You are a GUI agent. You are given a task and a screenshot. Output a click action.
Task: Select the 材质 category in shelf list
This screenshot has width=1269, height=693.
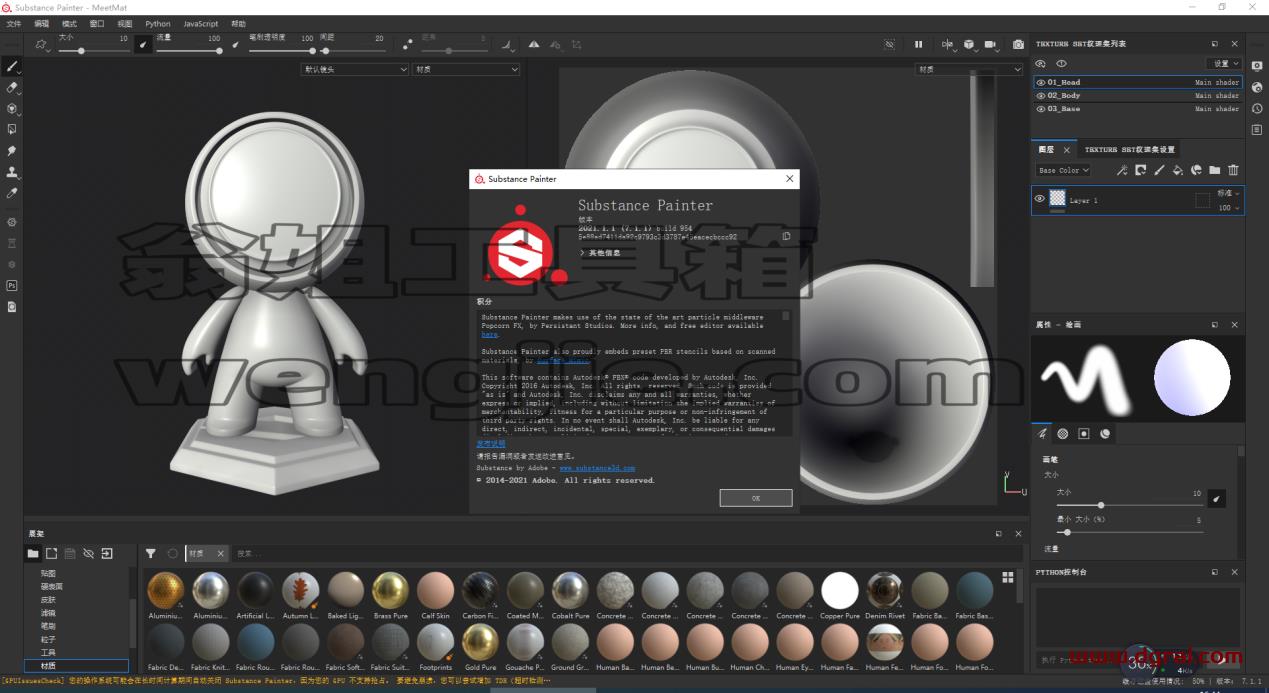pos(76,665)
